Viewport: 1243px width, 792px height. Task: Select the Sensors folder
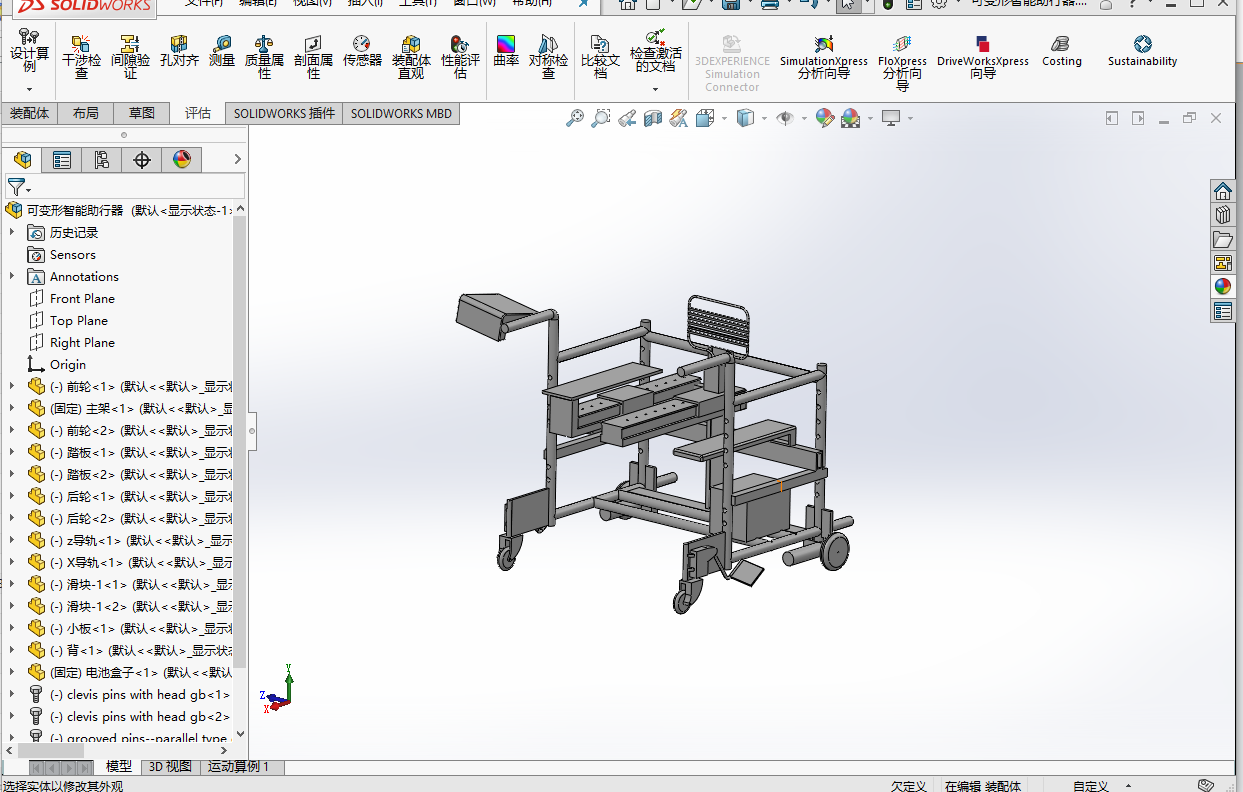pyautogui.click(x=73, y=254)
